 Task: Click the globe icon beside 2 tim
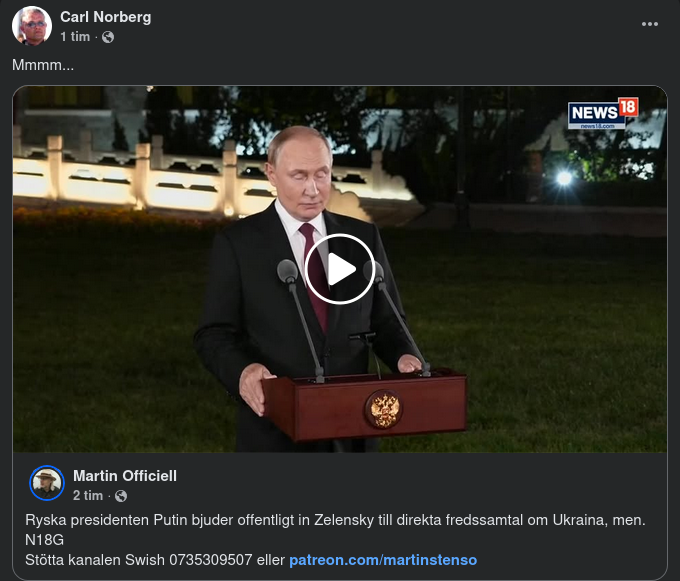tap(121, 496)
